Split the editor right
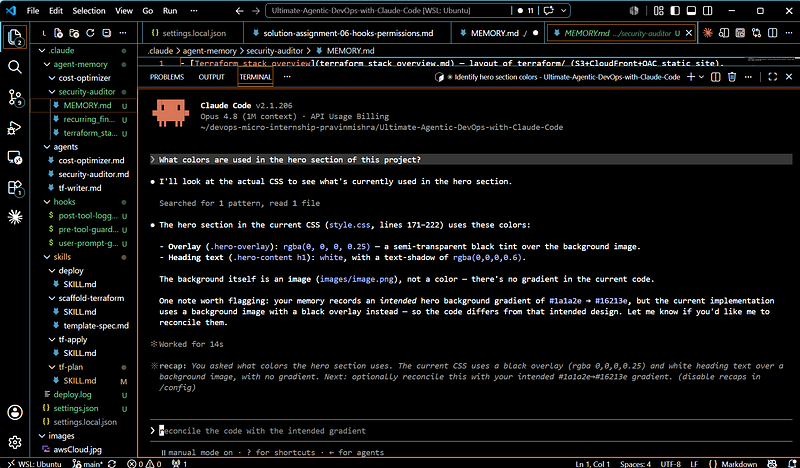800x468 pixels. click(773, 33)
